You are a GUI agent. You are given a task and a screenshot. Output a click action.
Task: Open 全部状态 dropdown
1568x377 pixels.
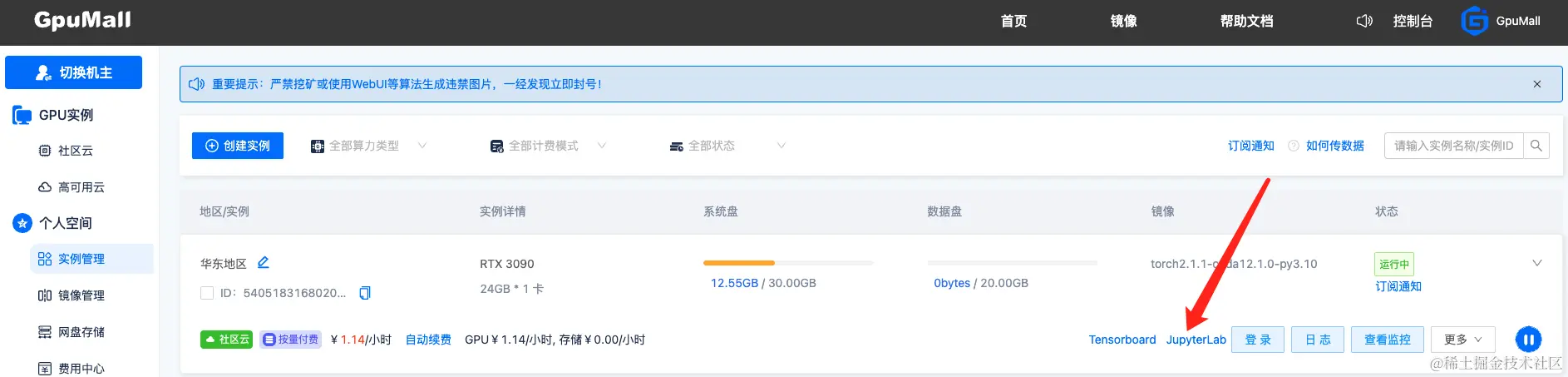point(727,146)
